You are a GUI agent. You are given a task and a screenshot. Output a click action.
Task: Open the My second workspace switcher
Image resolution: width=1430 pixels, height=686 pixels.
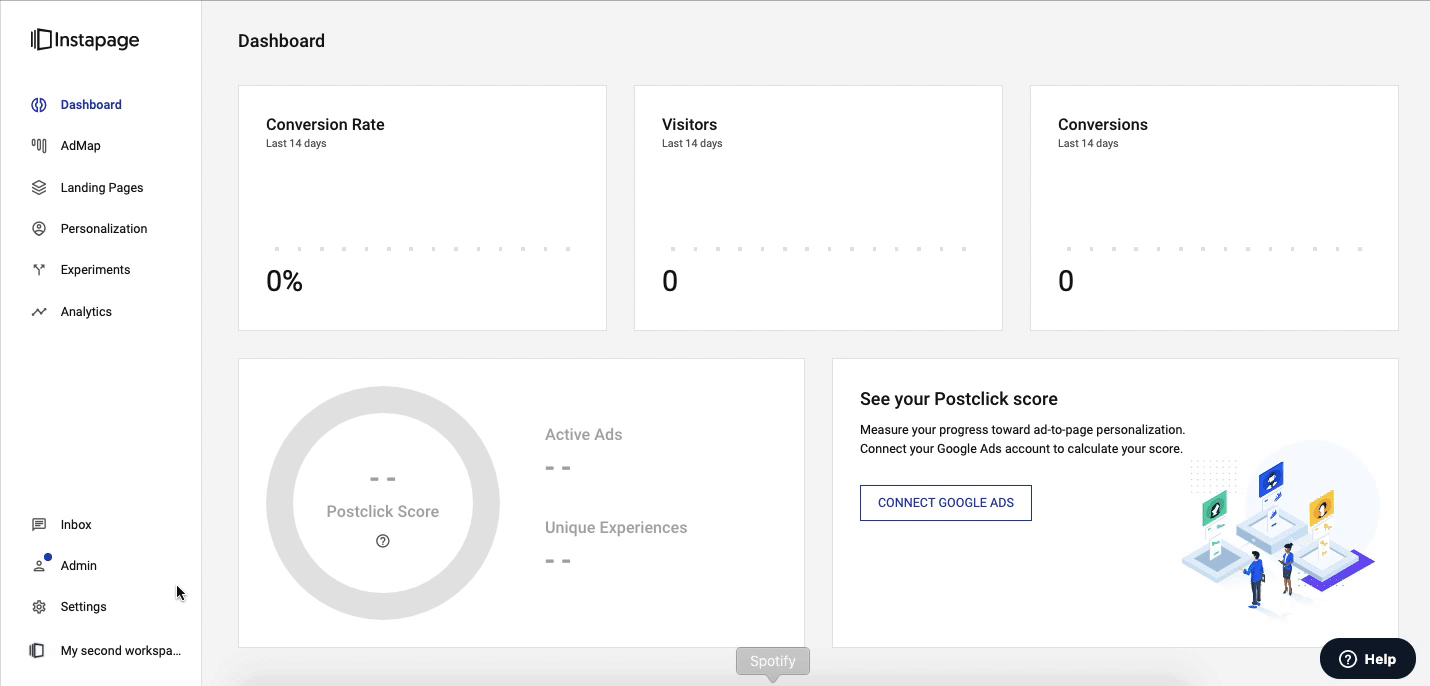click(x=121, y=650)
